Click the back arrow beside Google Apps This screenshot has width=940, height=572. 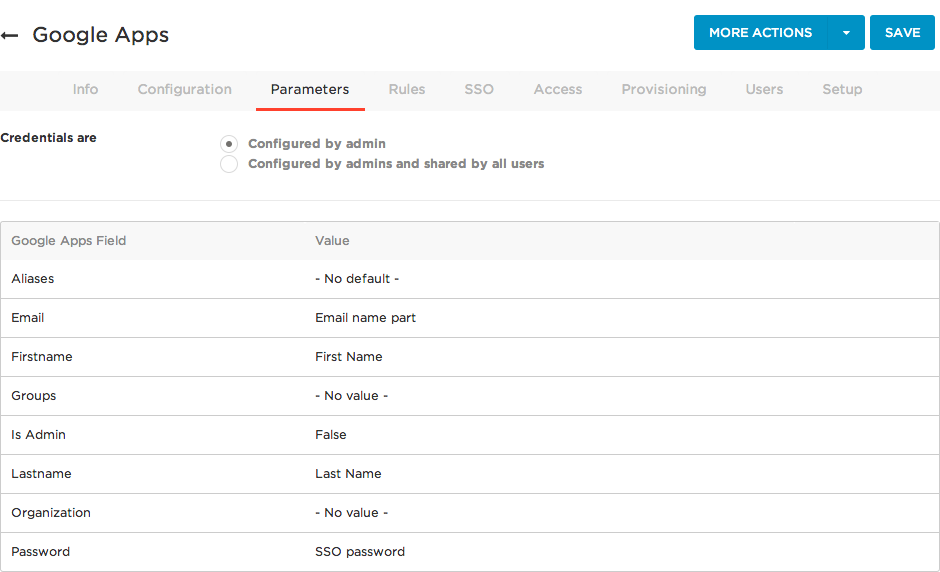coord(10,35)
